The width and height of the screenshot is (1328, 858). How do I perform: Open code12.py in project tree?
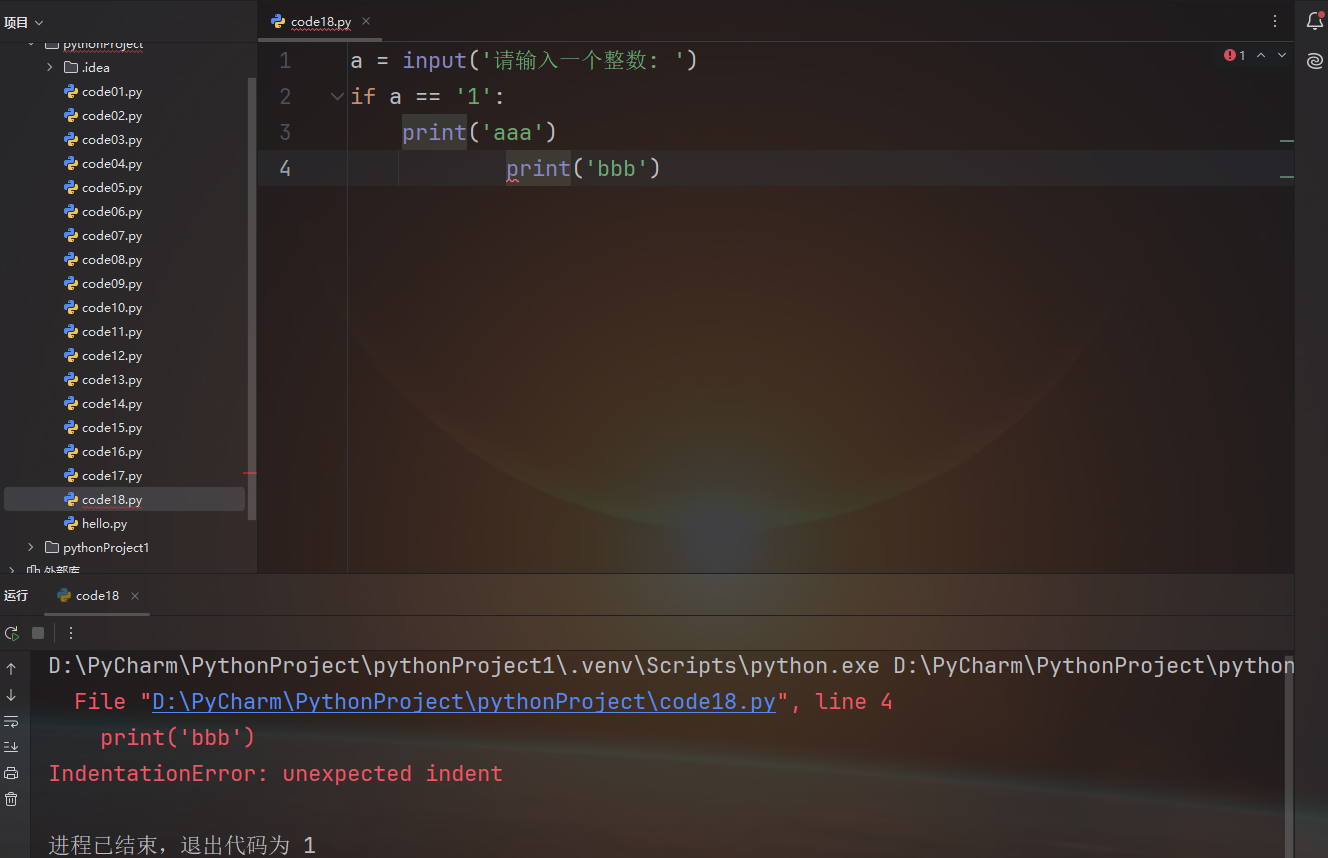coord(112,356)
